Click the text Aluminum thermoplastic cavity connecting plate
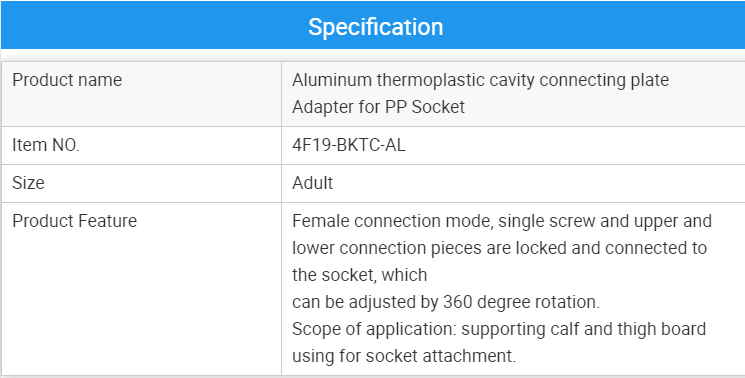745x378 pixels. [480, 80]
